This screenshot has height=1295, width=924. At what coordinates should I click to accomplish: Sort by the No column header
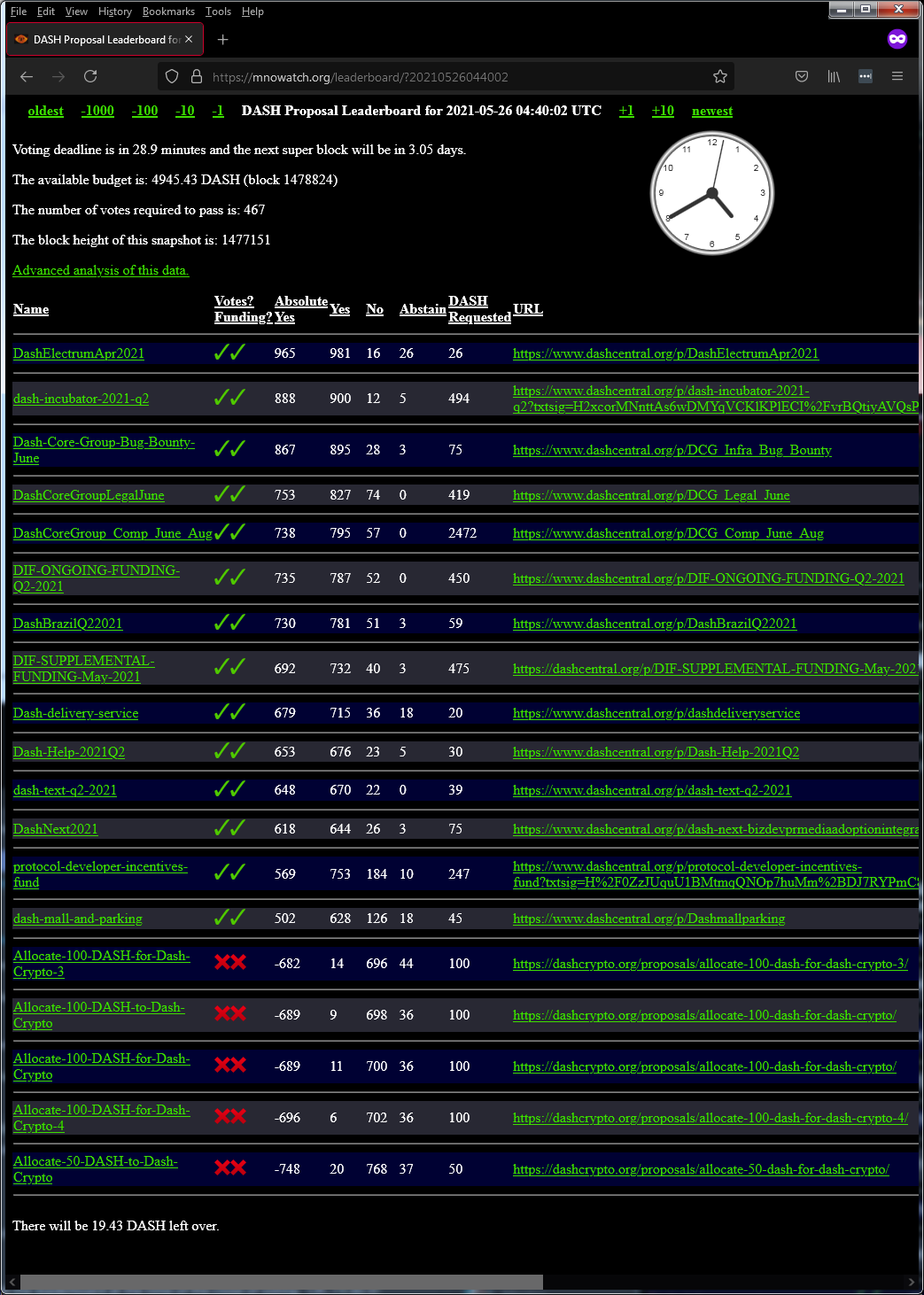tap(375, 309)
